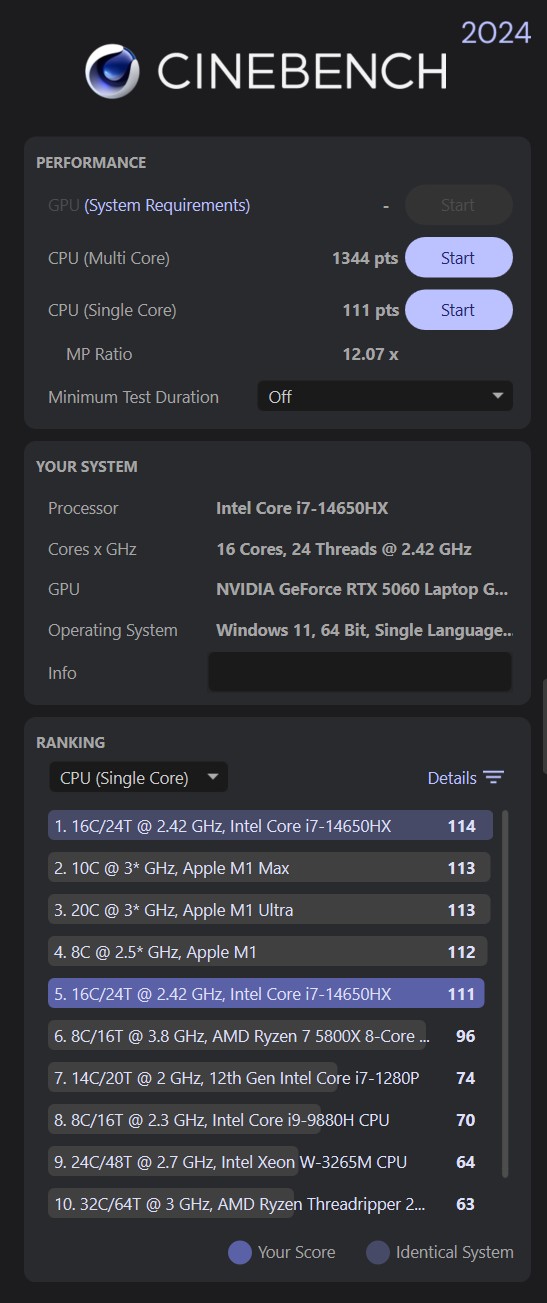This screenshot has width=547, height=1303.
Task: Start the CPU Single Core test
Action: (x=458, y=310)
